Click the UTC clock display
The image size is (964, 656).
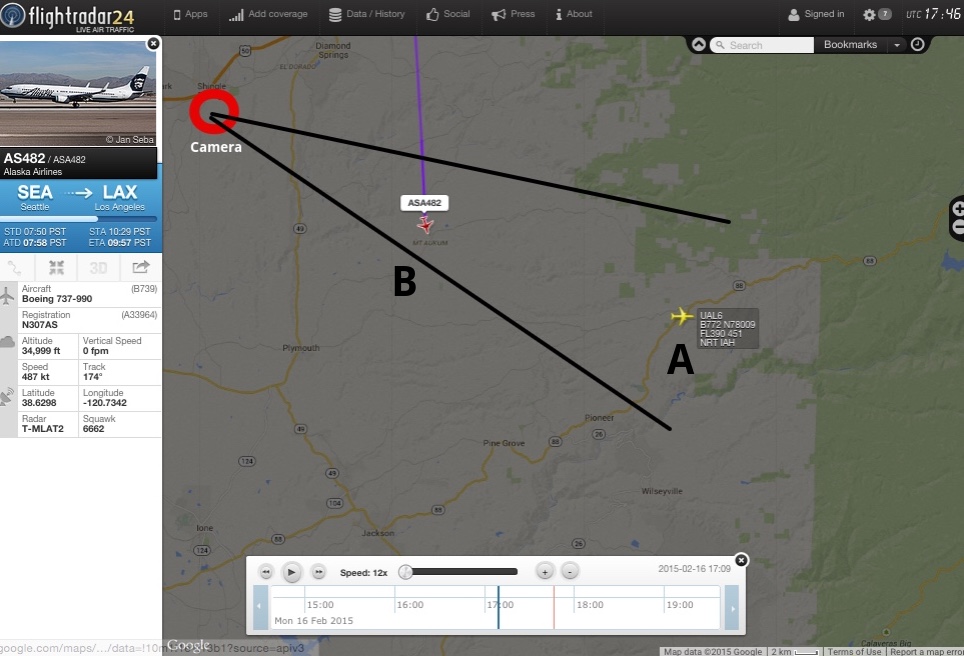[x=933, y=14]
